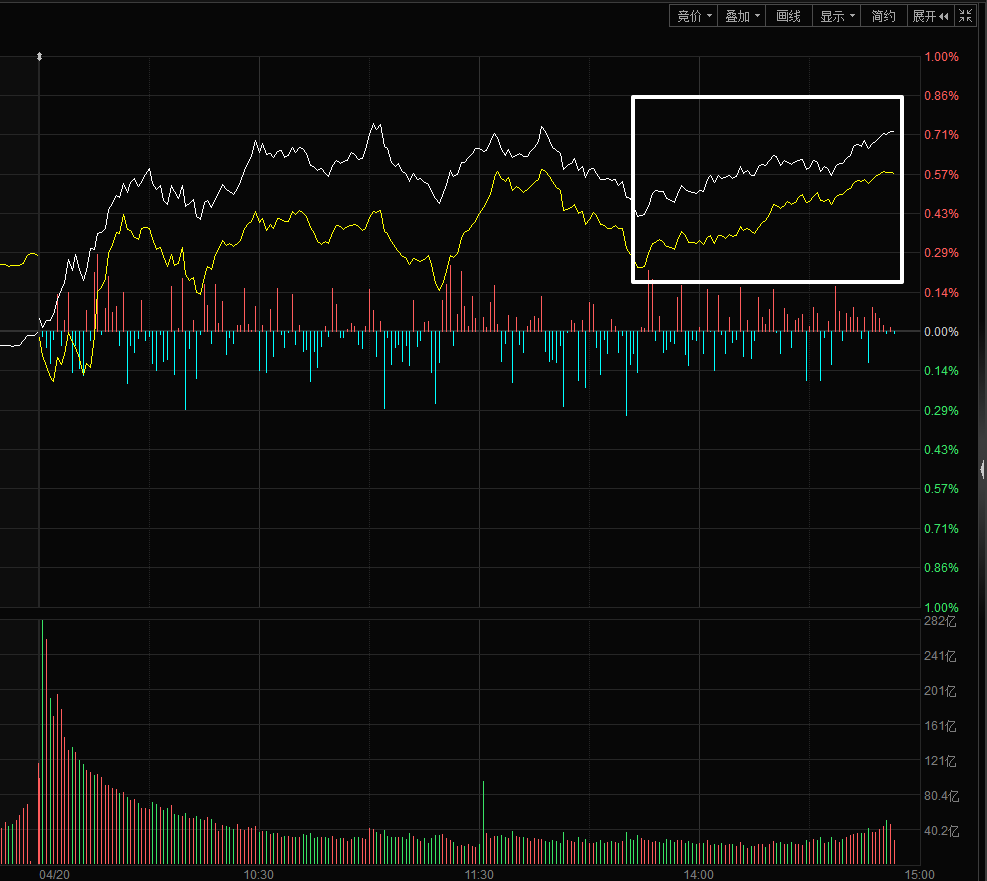
Task: Select the white rectangle drawn on chart
Action: tap(767, 97)
